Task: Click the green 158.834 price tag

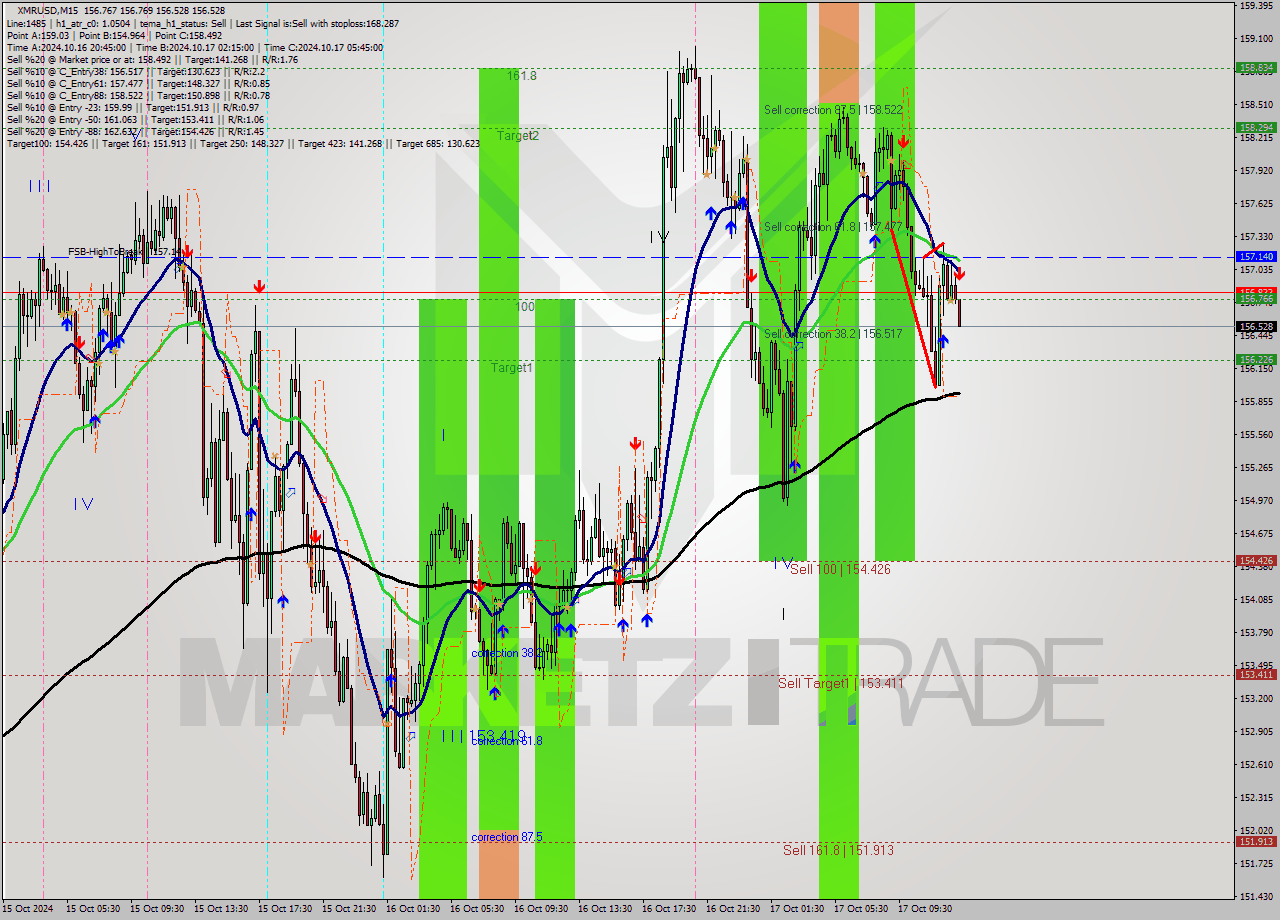Action: click(x=1256, y=68)
